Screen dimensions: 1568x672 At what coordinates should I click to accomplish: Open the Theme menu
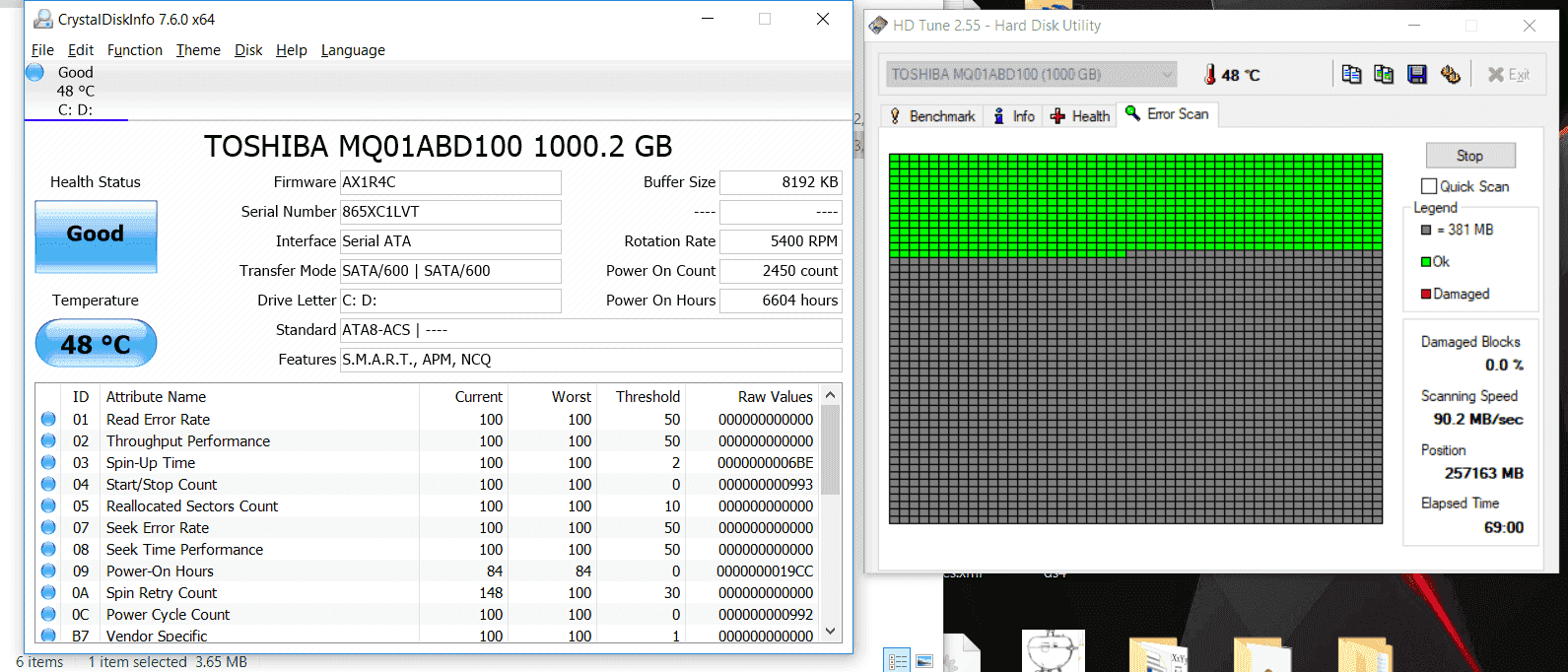[x=198, y=50]
